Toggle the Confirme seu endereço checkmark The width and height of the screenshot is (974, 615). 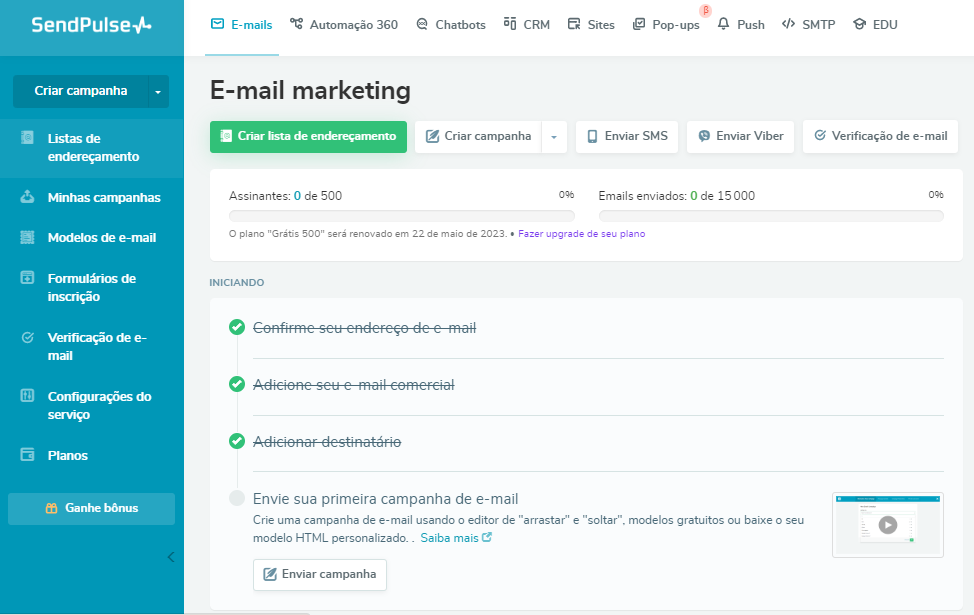[x=237, y=327]
